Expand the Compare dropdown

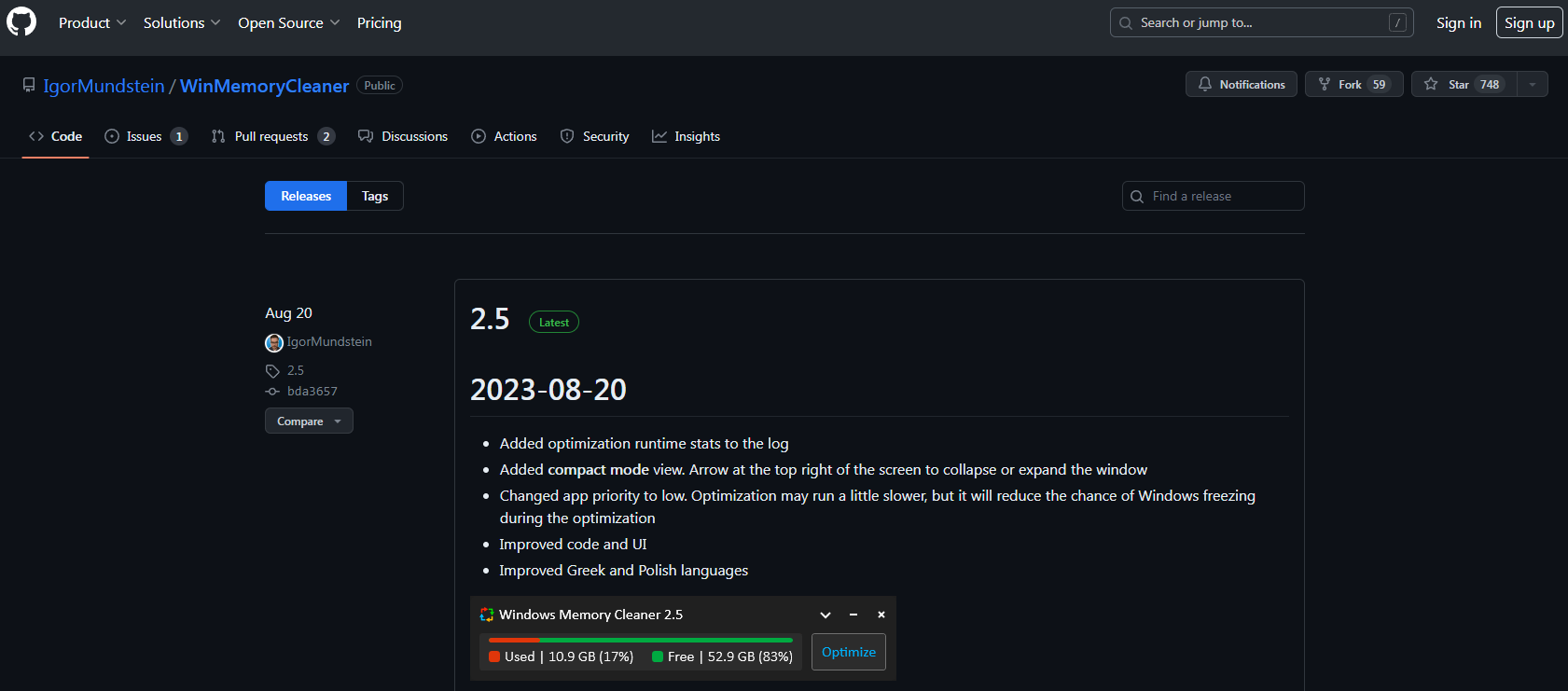click(x=309, y=421)
